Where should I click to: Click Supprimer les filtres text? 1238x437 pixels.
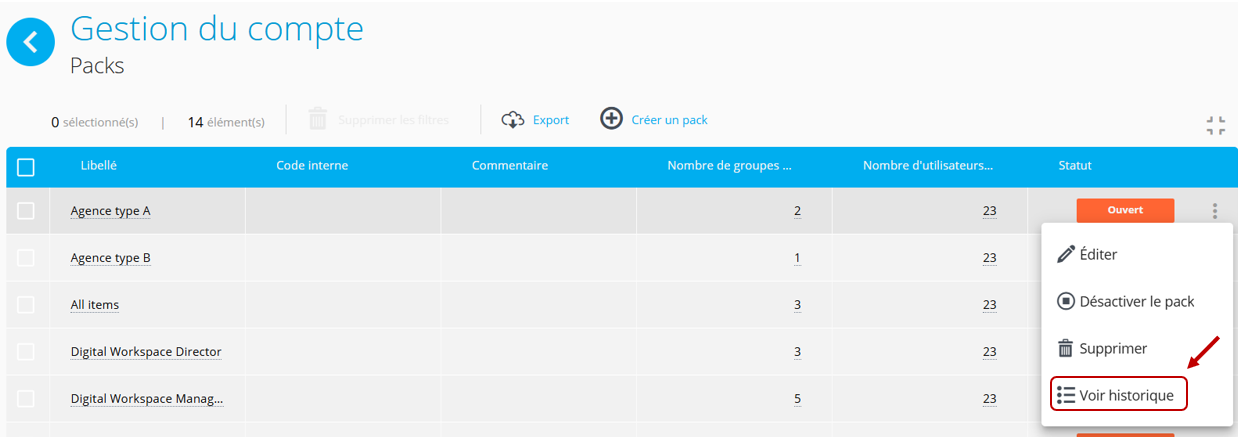393,120
